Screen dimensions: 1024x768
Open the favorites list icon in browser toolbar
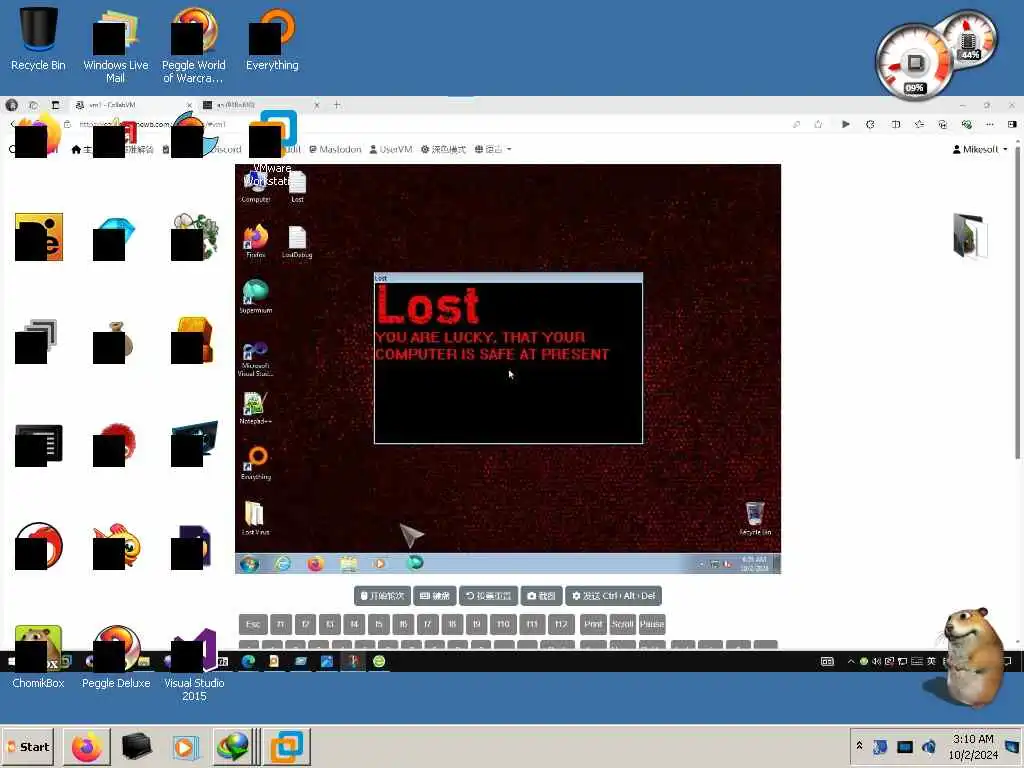(920, 124)
